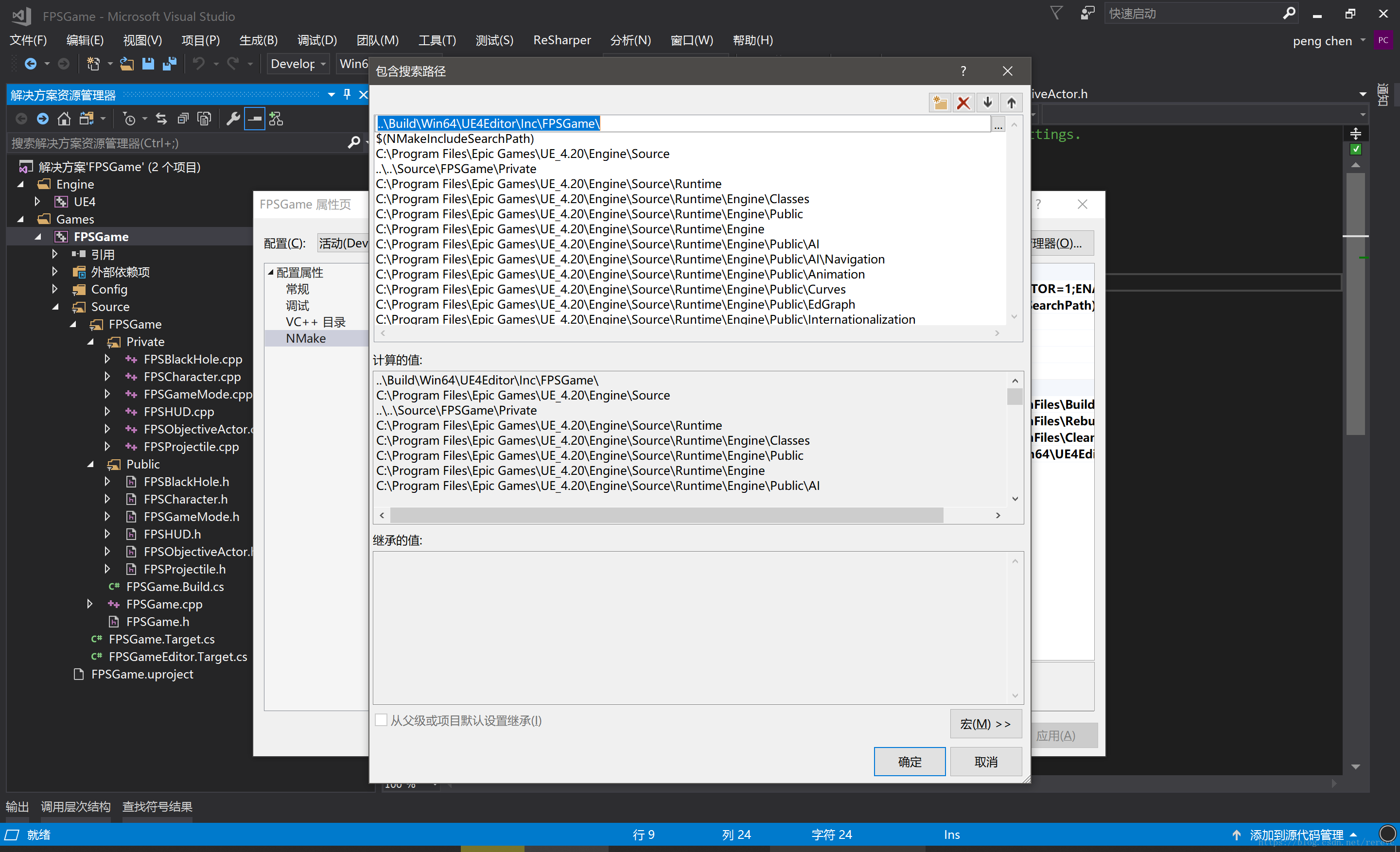
Task: Collapse the Source folder node
Action: click(56, 307)
